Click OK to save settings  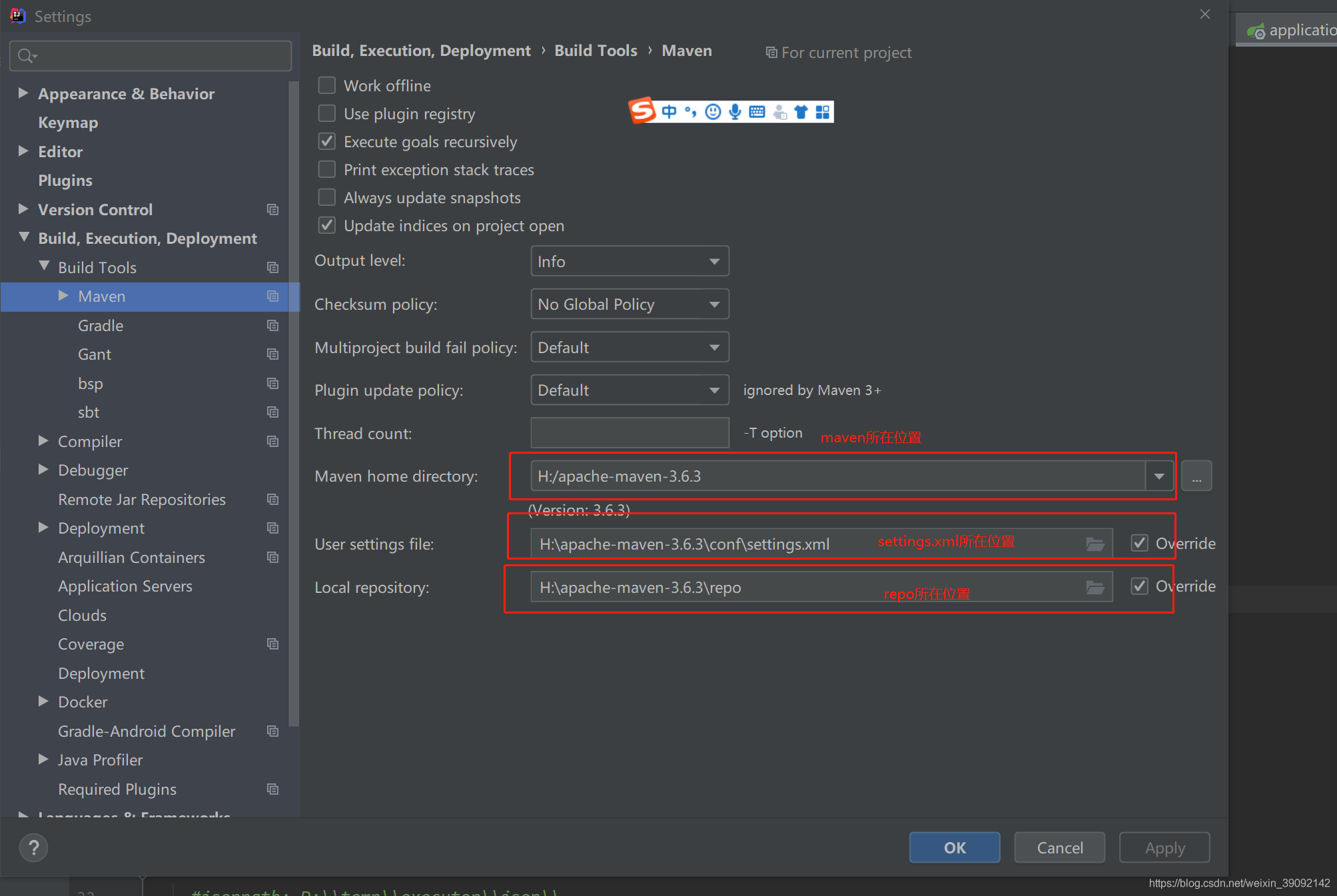[954, 847]
